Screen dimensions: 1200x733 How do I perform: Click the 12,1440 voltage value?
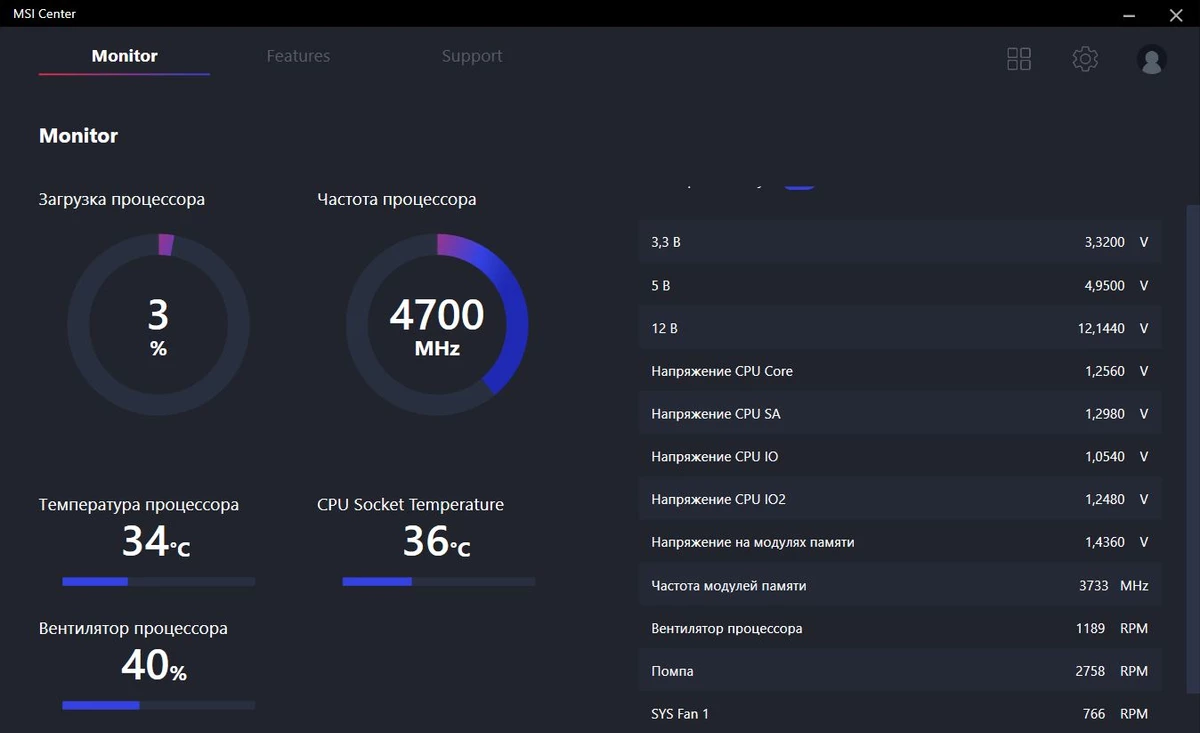click(x=1101, y=328)
